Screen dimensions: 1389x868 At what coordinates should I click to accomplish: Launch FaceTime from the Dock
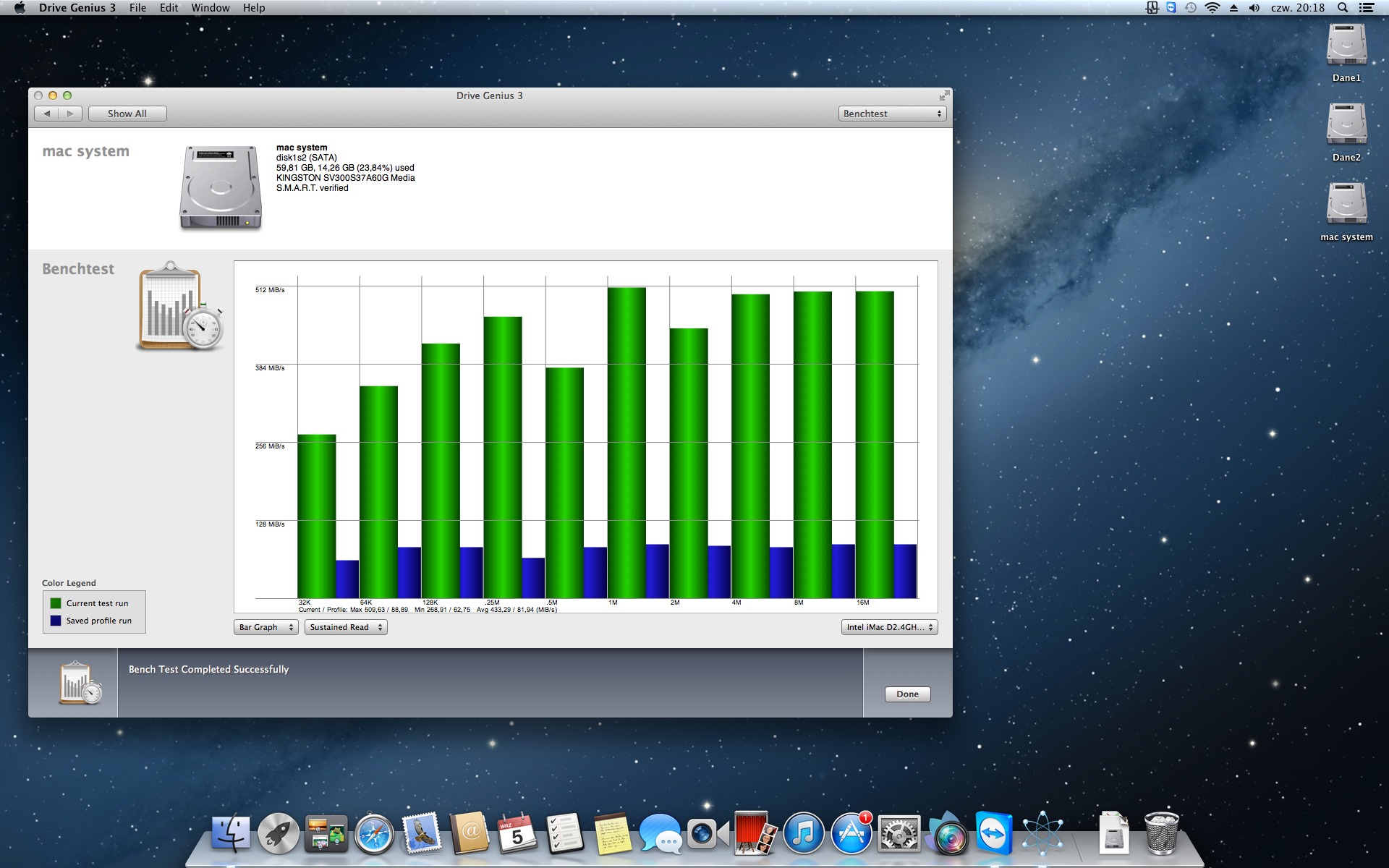click(x=708, y=833)
